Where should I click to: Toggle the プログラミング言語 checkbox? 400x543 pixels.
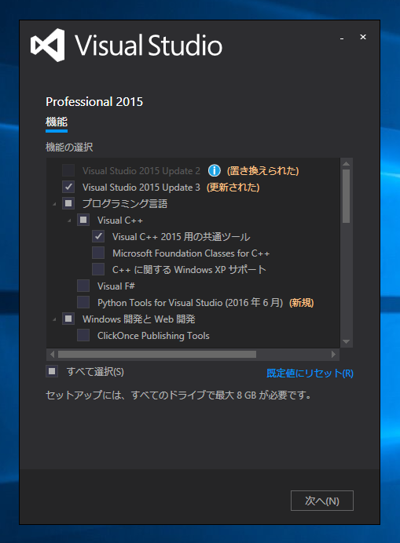point(68,203)
